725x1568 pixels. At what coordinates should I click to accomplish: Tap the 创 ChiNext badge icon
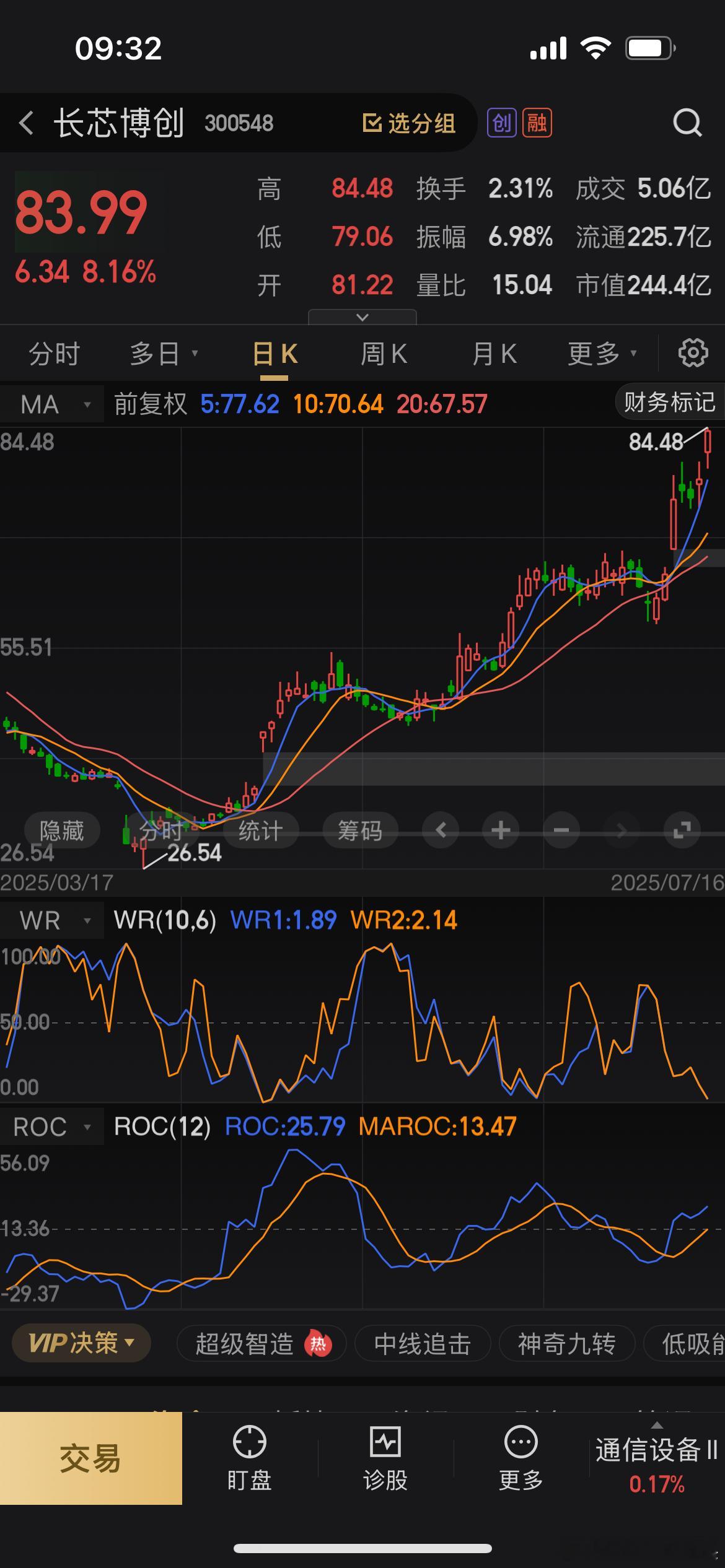pyautogui.click(x=501, y=123)
